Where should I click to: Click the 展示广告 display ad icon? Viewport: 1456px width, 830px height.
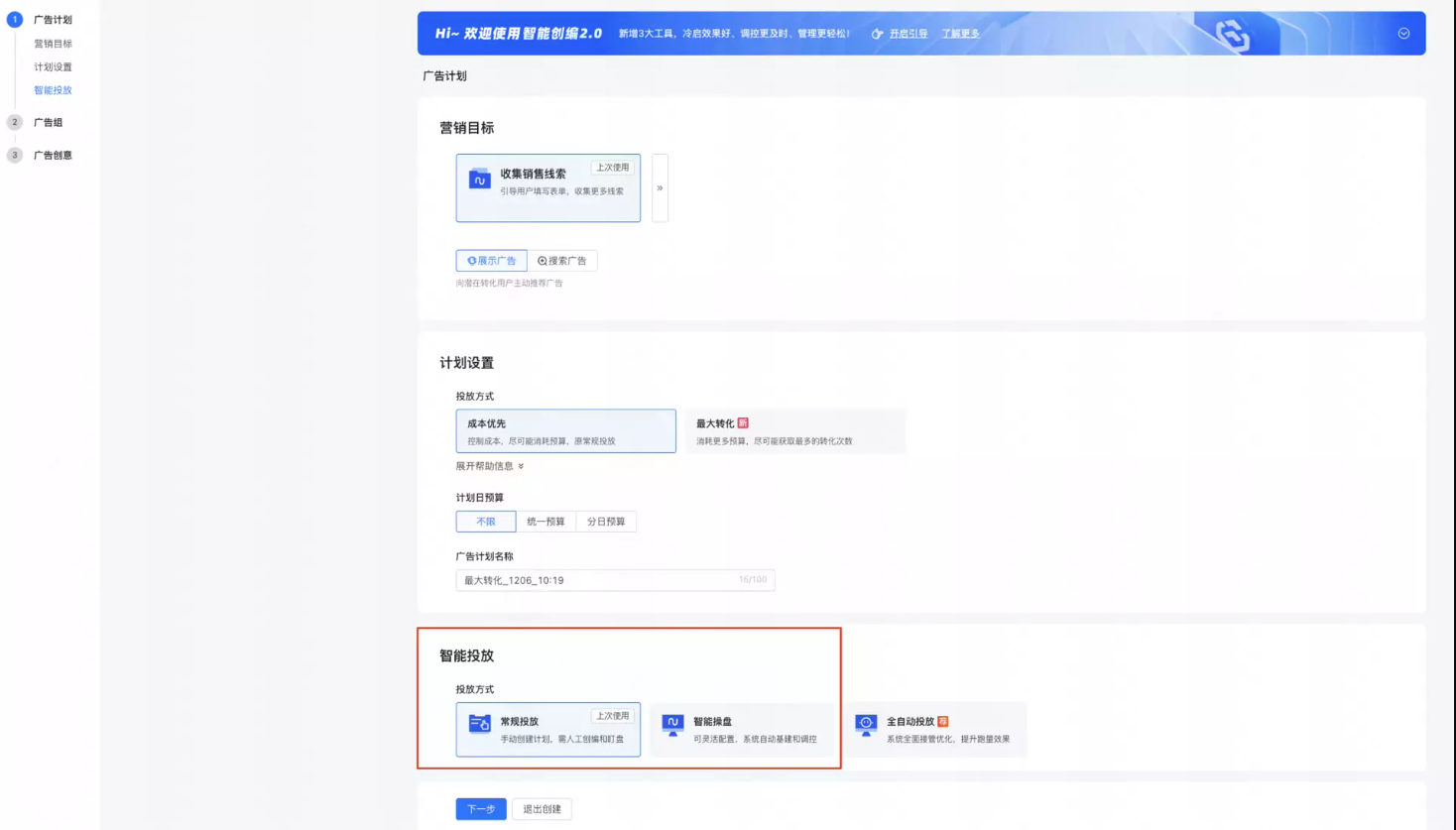470,260
